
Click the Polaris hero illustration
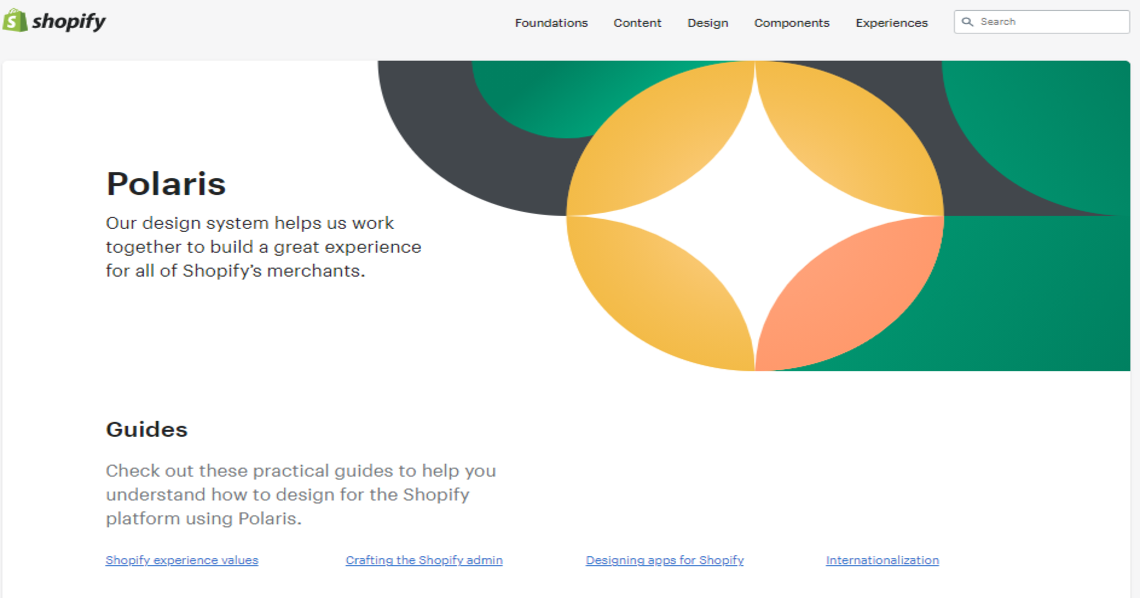click(754, 216)
